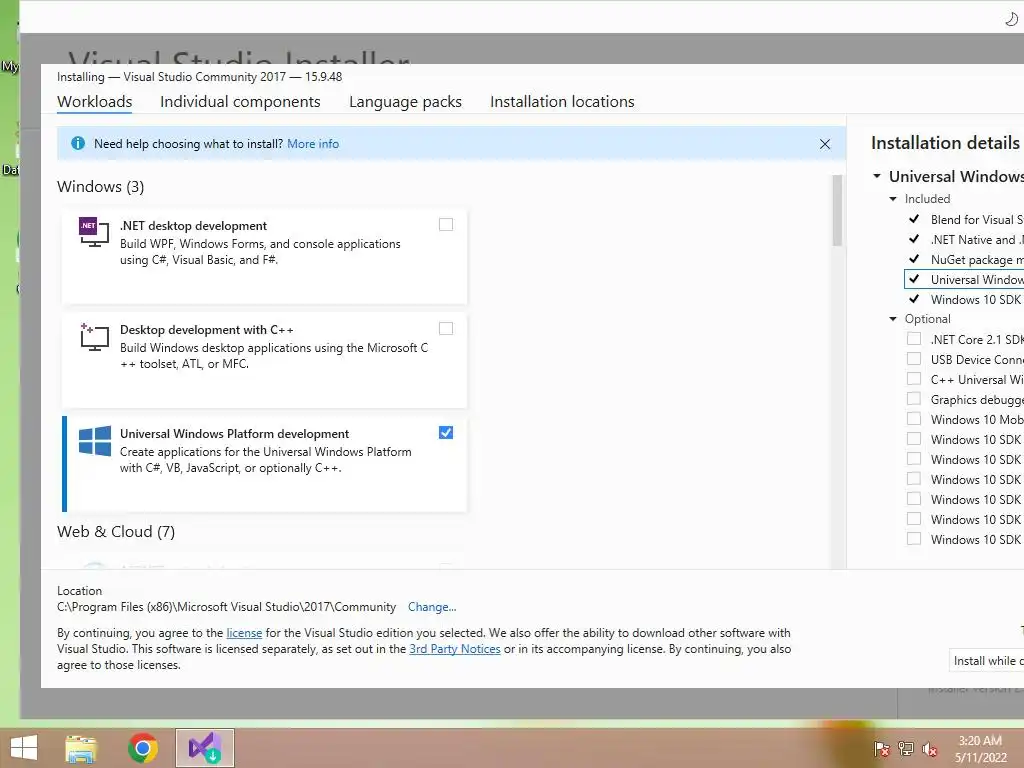Screen dimensions: 1024x768
Task: Click the Universal Windows Platform Windows logo icon
Action: pos(95,441)
